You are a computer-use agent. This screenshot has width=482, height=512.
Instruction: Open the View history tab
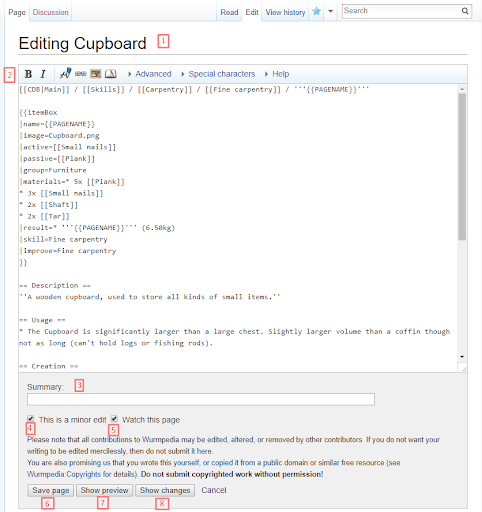285,12
